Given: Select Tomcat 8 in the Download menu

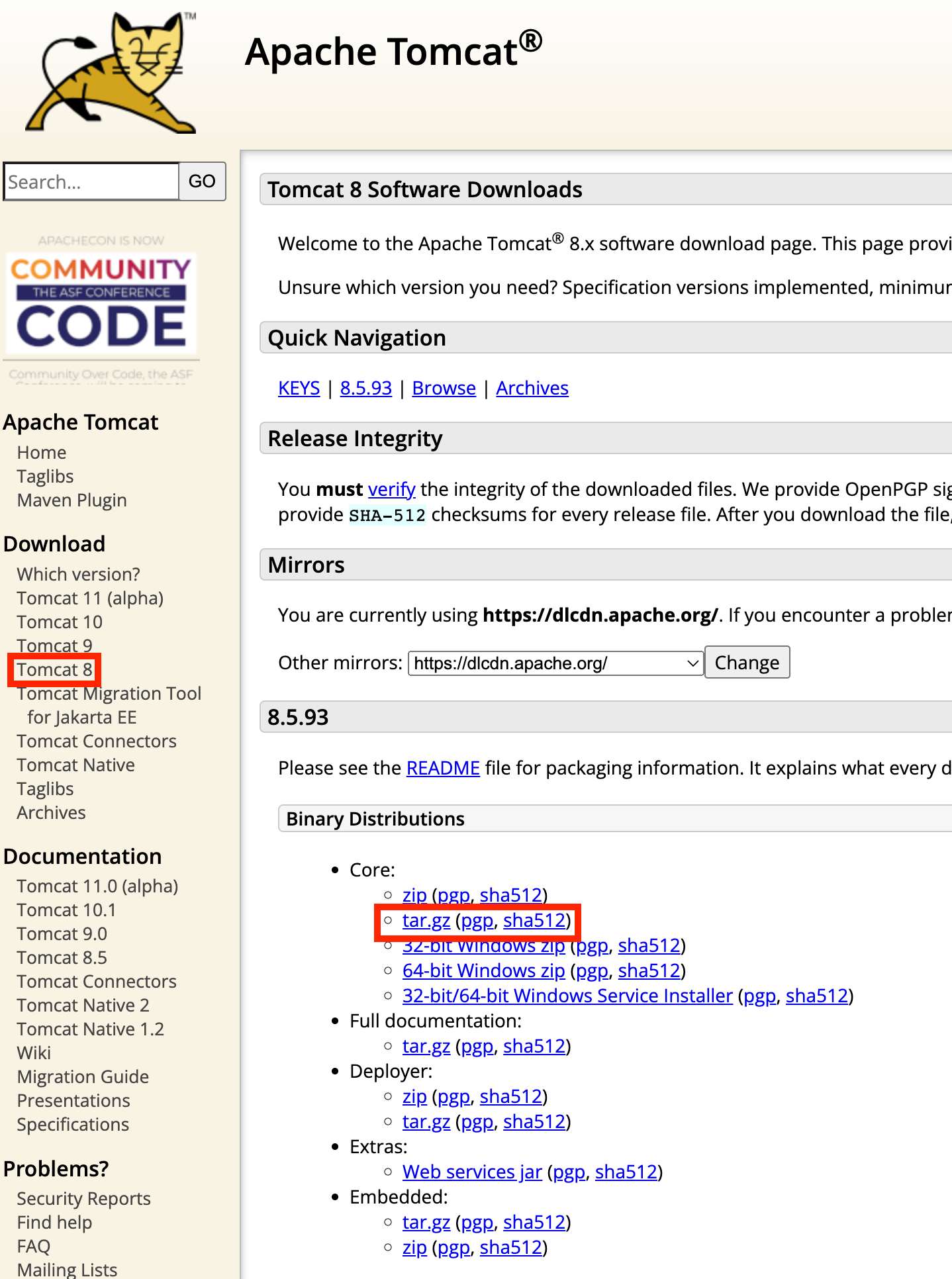Looking at the screenshot, I should (54, 669).
